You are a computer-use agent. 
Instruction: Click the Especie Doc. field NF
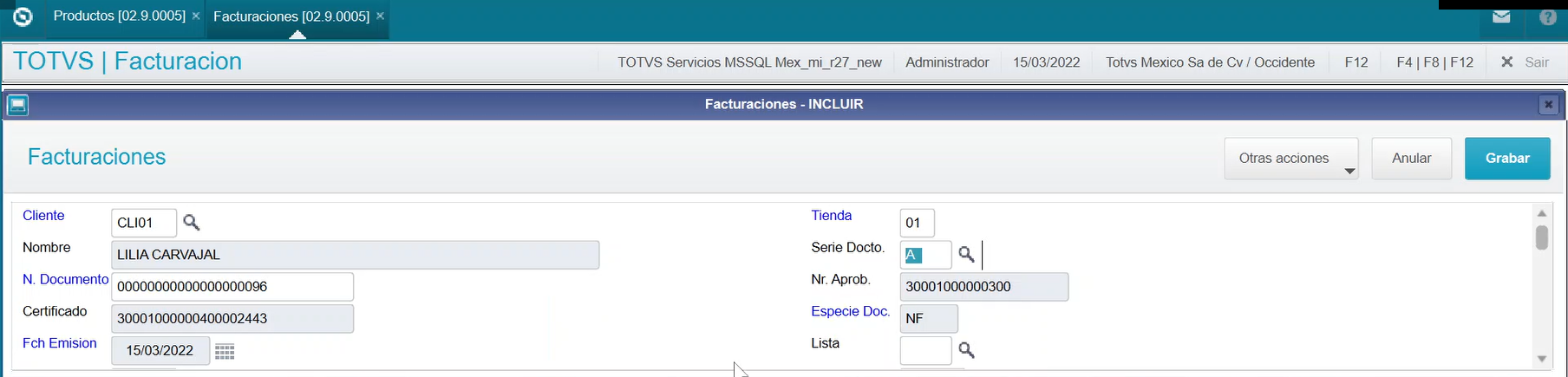pyautogui.click(x=929, y=319)
